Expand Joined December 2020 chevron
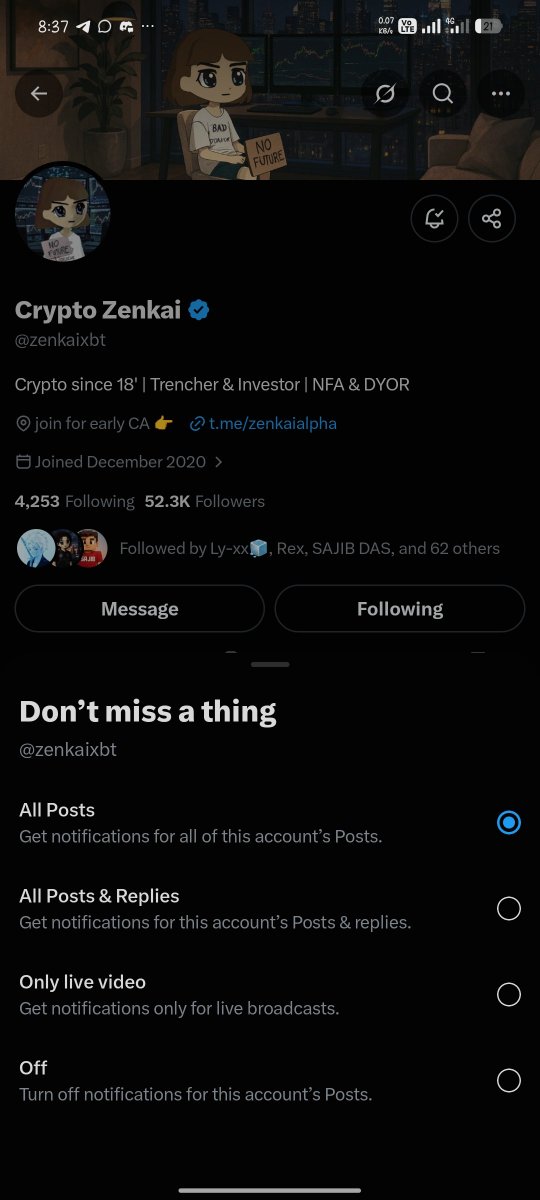The height and width of the screenshot is (1200, 540). pos(219,462)
